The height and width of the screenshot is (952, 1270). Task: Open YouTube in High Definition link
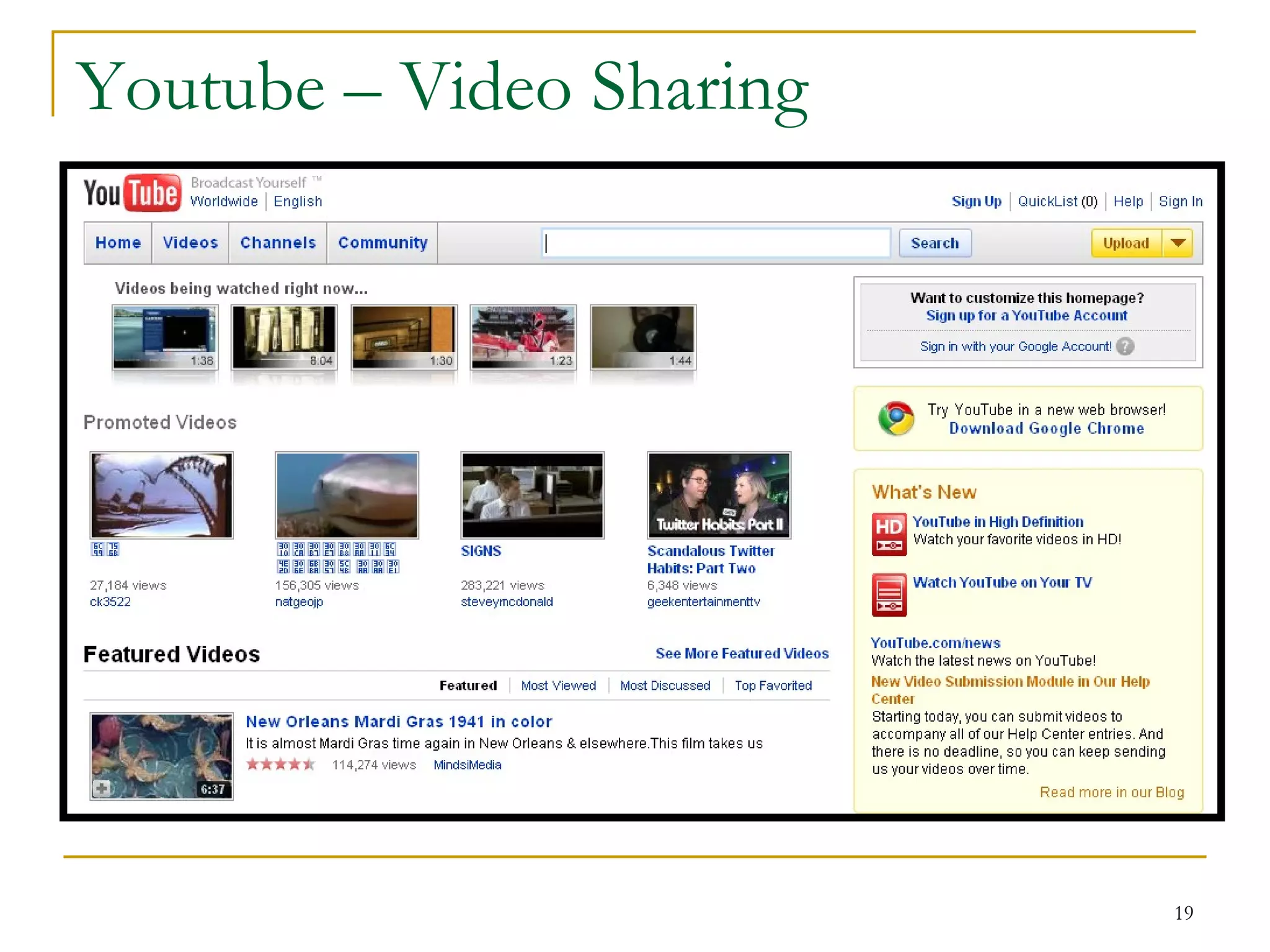point(998,522)
